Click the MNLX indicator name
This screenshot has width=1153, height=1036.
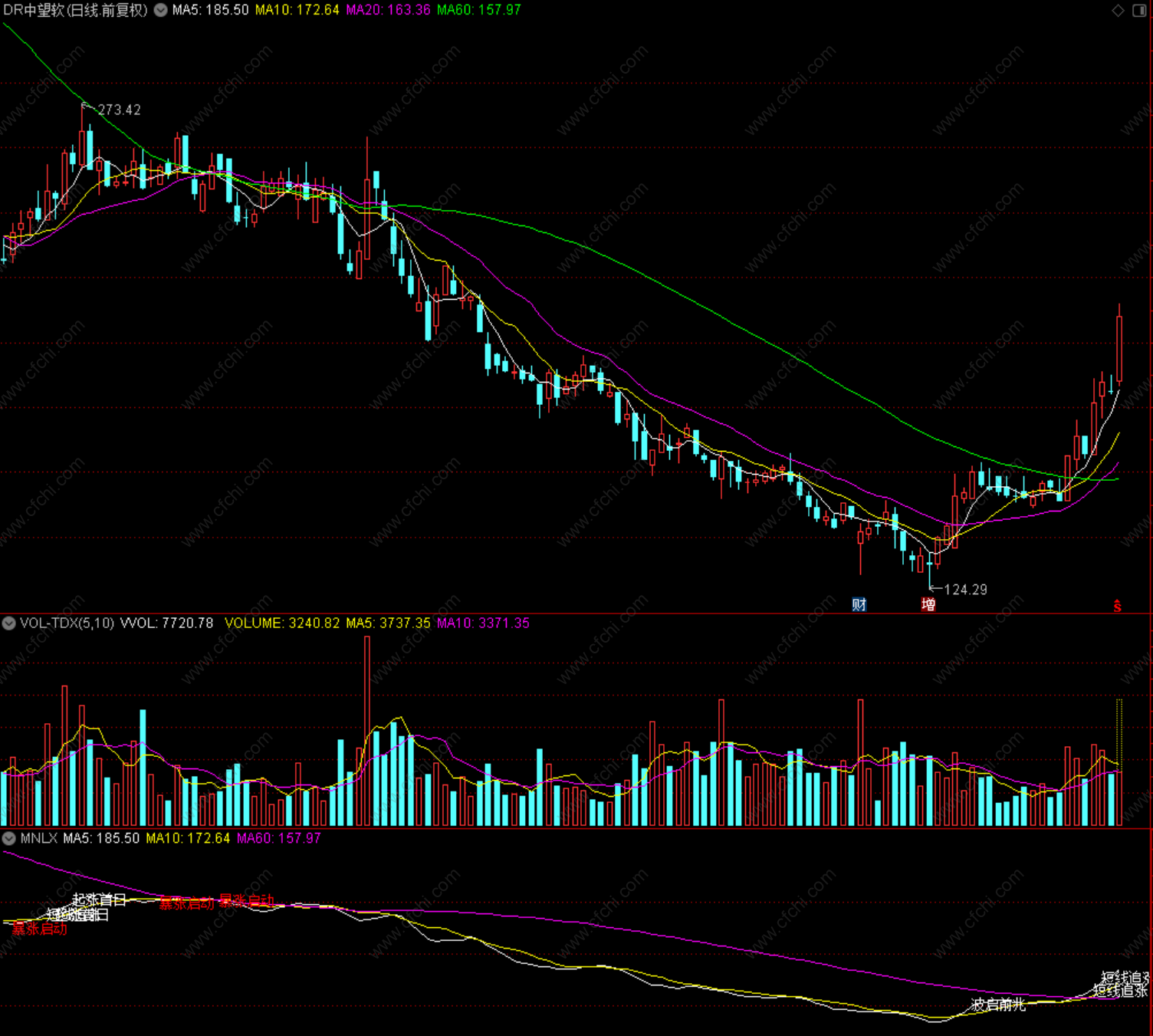coord(38,838)
